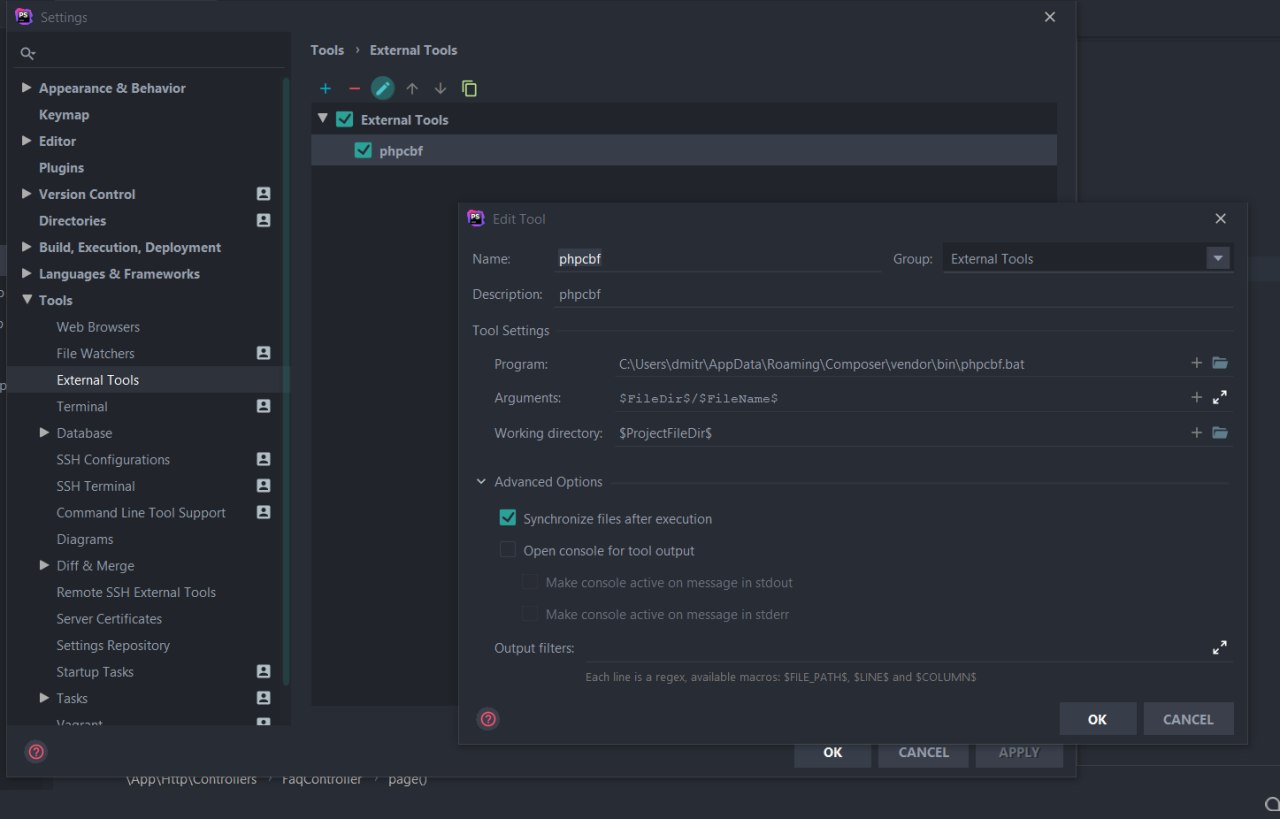Insert macro into Program field
Screen dimensions: 1280x819
[x=1197, y=363]
